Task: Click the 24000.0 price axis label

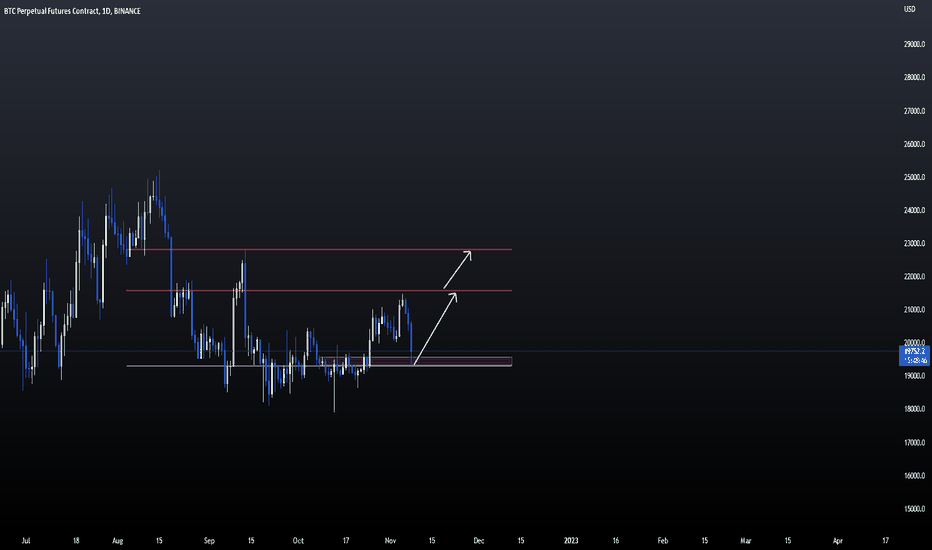Action: click(914, 210)
